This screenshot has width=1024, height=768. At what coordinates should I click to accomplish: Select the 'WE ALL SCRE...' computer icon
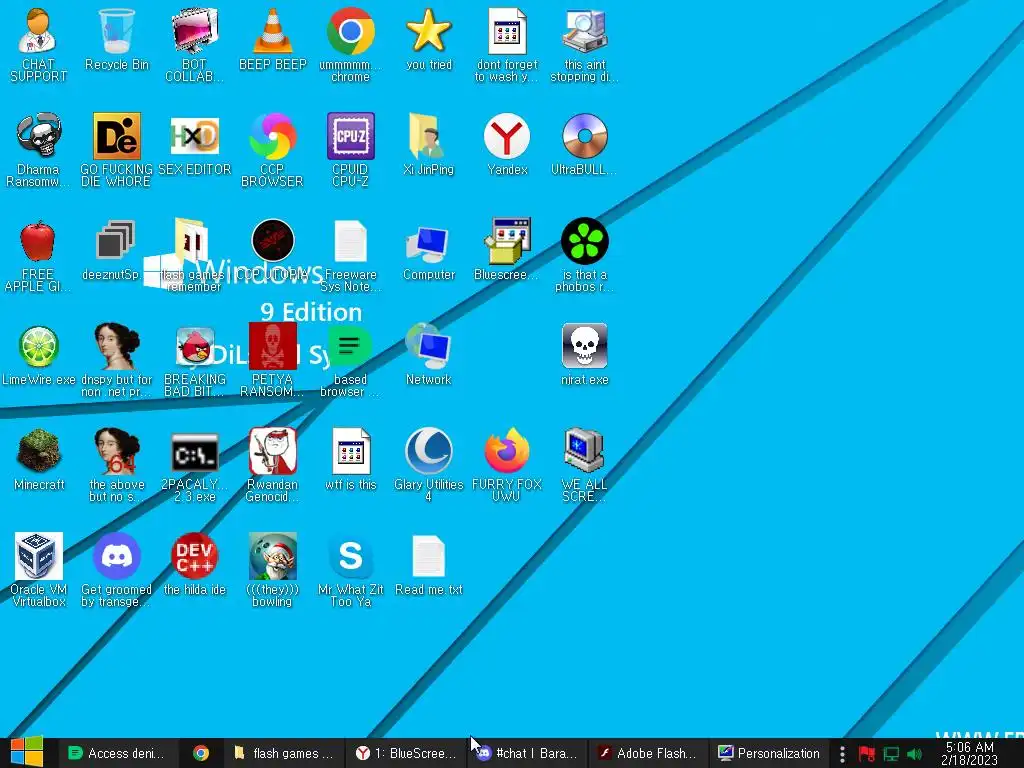[x=584, y=465]
